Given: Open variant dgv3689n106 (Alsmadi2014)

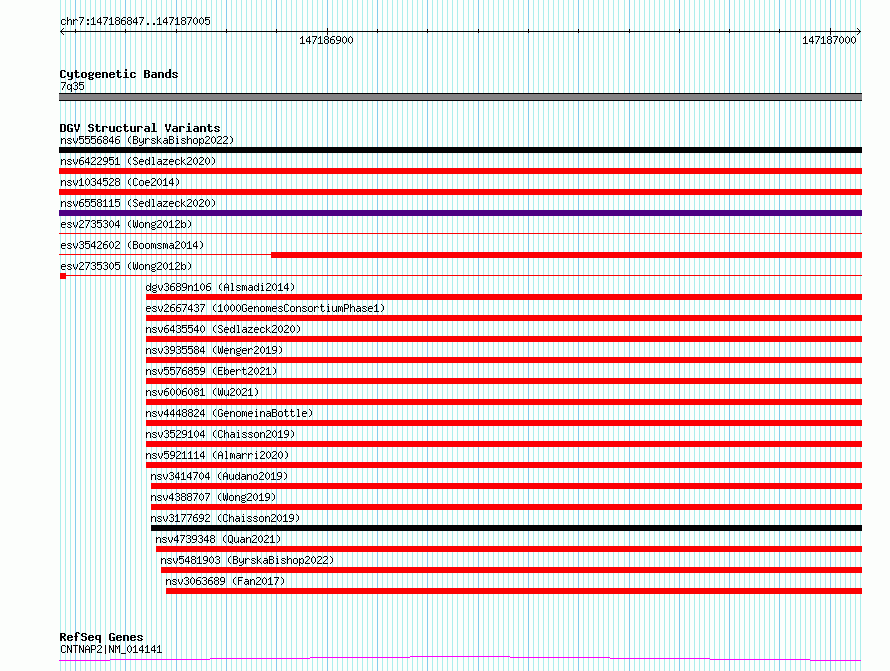Looking at the screenshot, I should (220, 287).
